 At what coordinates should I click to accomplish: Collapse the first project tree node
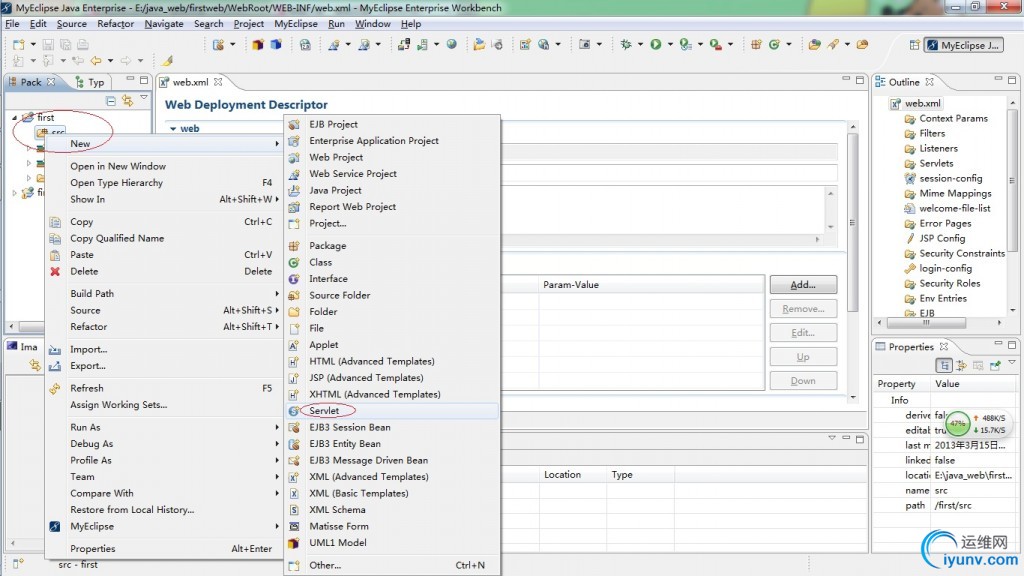14,118
